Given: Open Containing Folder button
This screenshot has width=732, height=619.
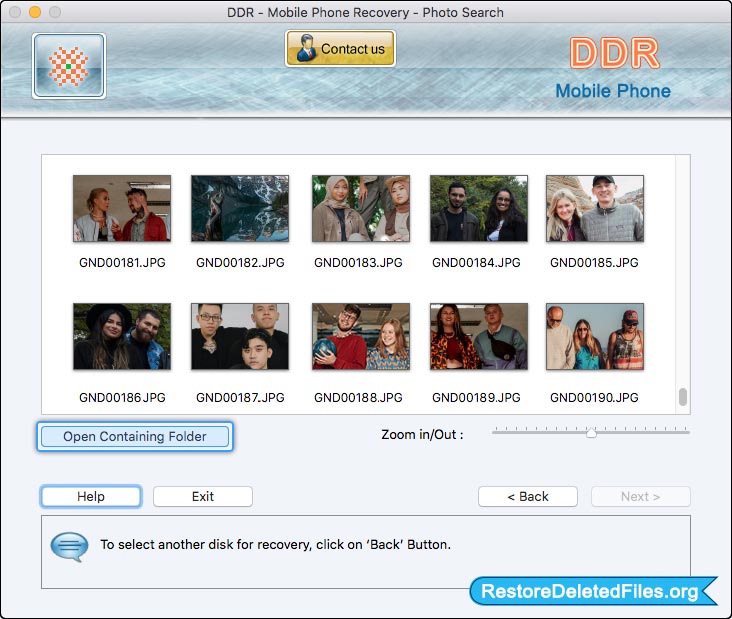Looking at the screenshot, I should [135, 436].
